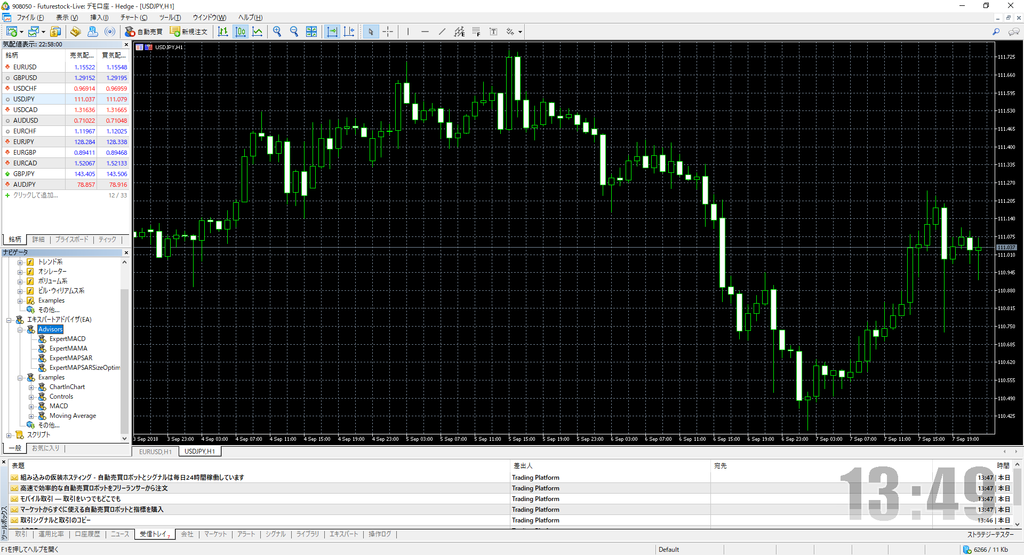Screen dimensions: 1024x555
Task: Select the horizontal line drawing tool
Action: [425, 31]
